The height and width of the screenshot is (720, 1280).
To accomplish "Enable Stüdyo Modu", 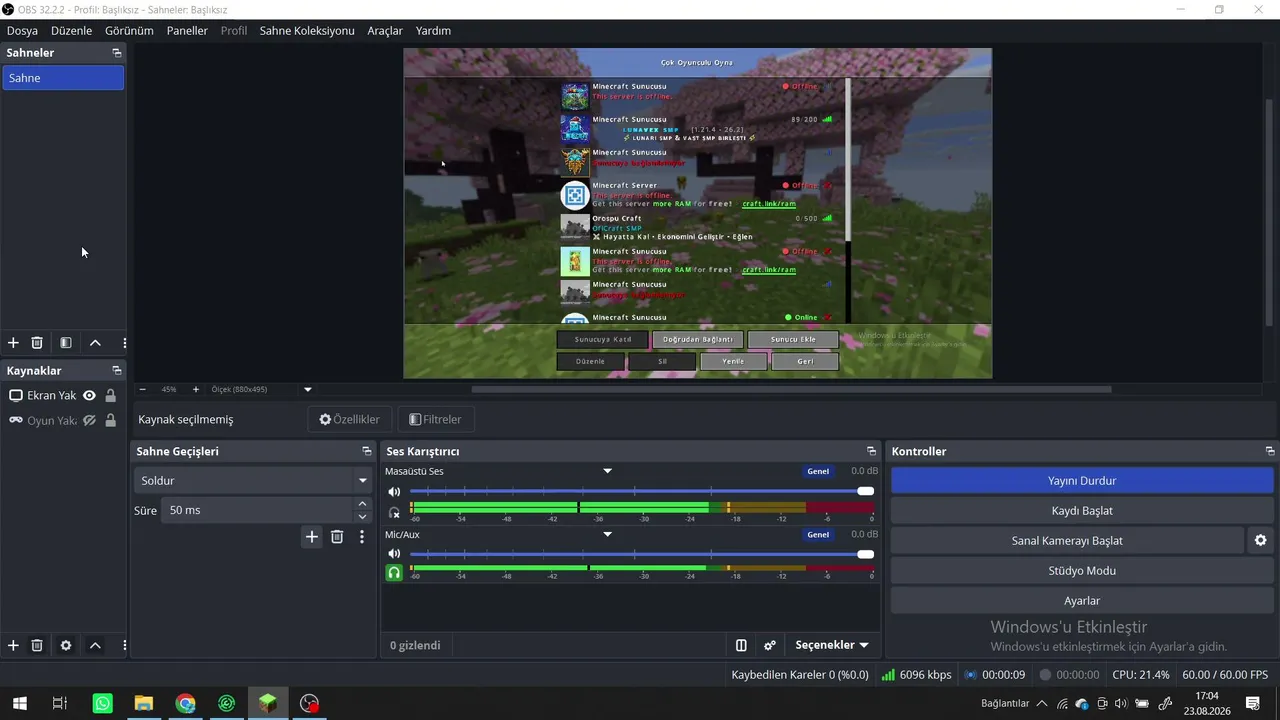I will (x=1082, y=571).
